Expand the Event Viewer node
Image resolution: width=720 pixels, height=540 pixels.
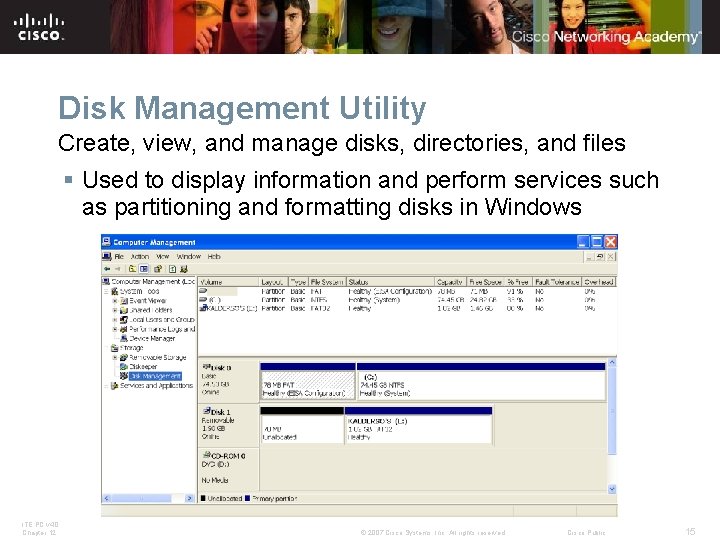point(115,301)
